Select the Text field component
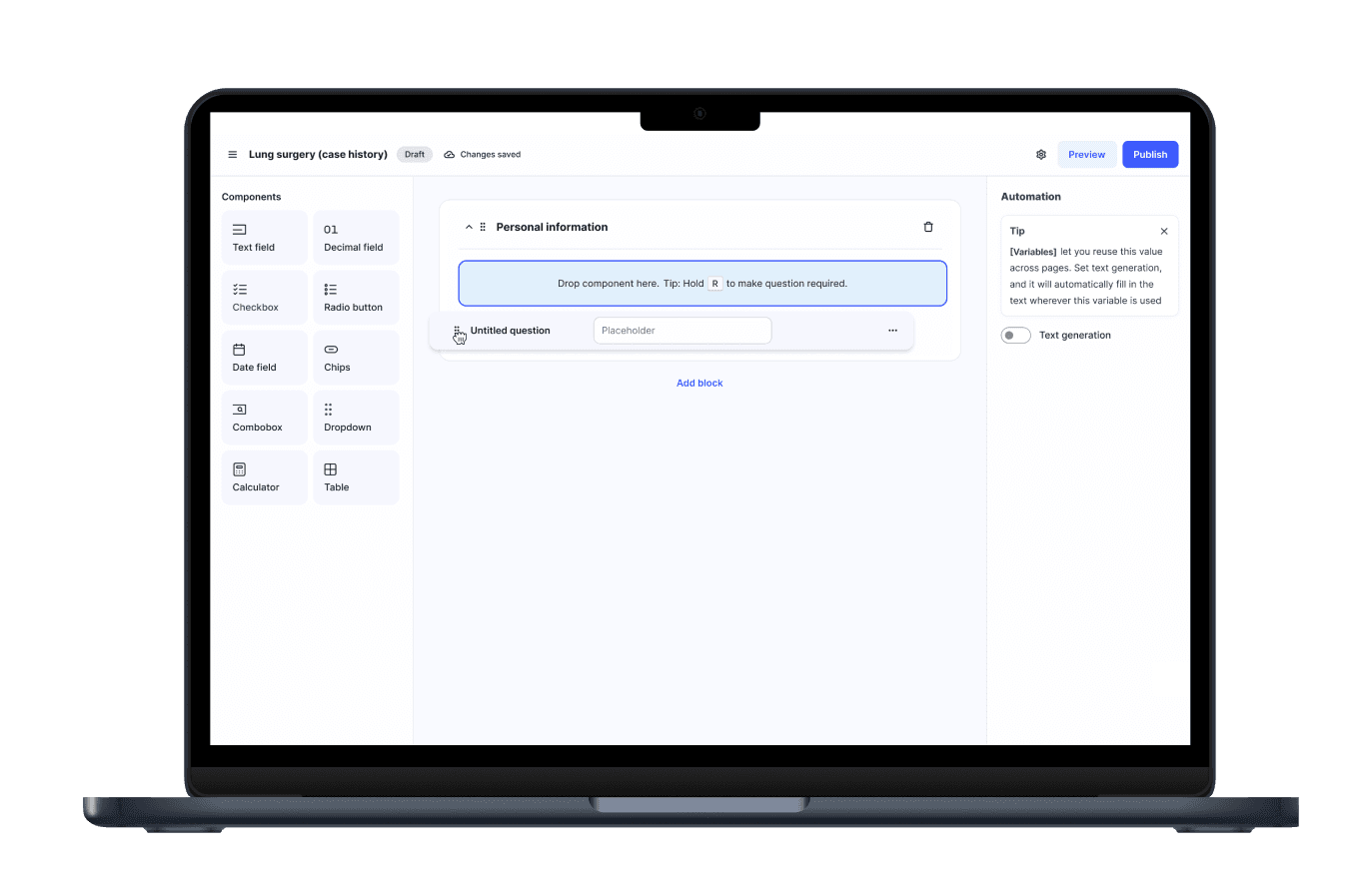 pos(264,238)
